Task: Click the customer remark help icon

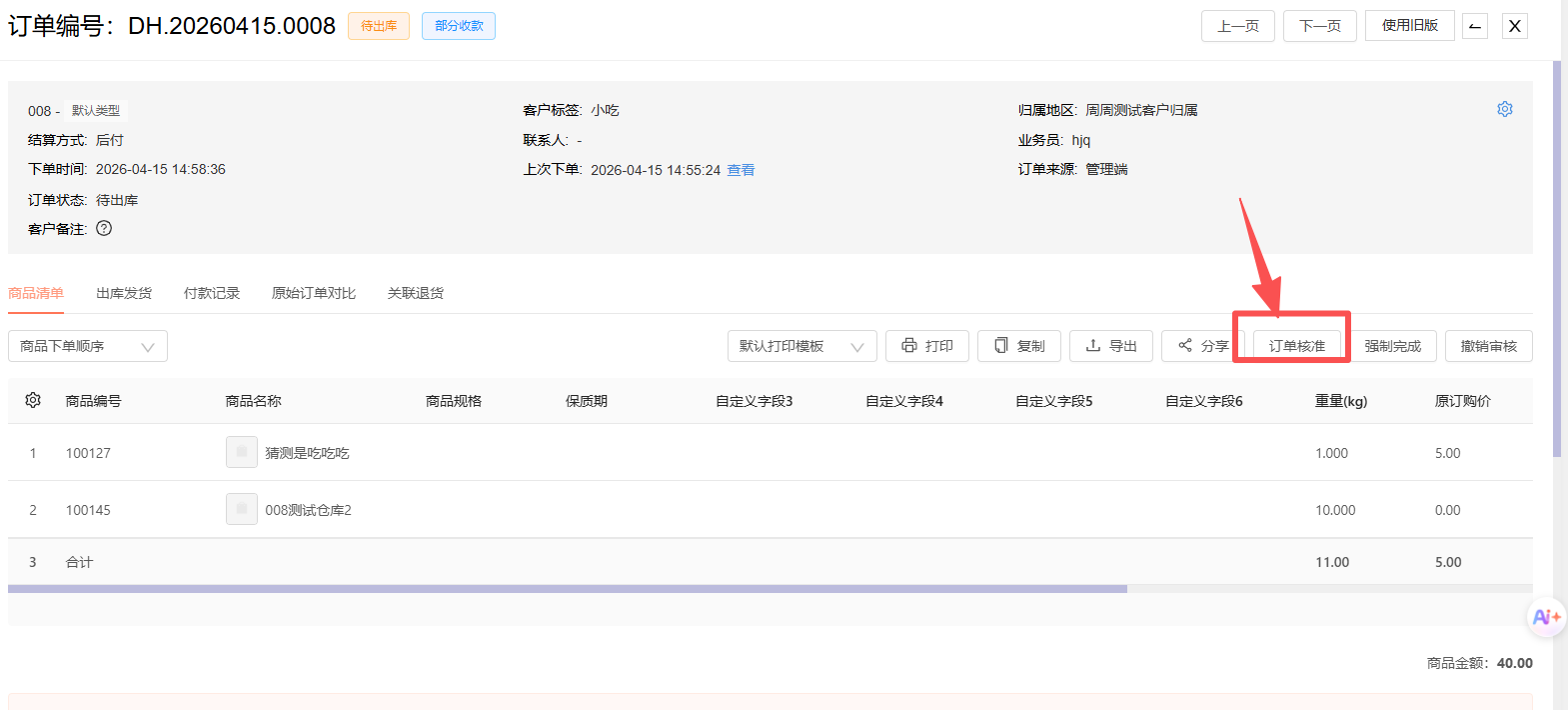Action: tap(104, 228)
